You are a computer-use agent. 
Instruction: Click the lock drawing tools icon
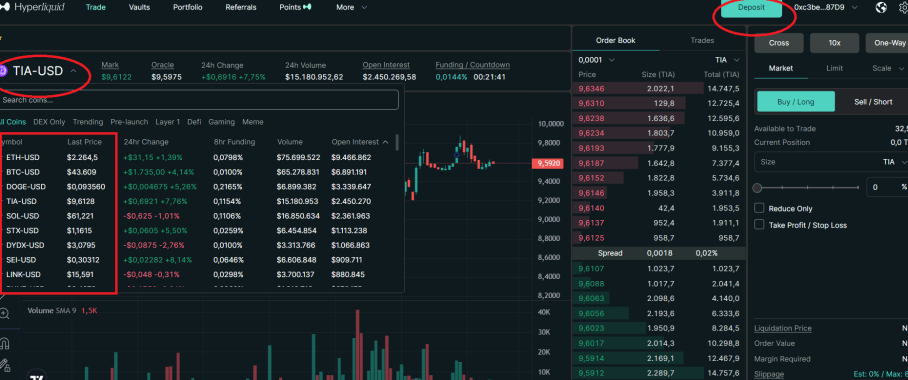pos(4,366)
